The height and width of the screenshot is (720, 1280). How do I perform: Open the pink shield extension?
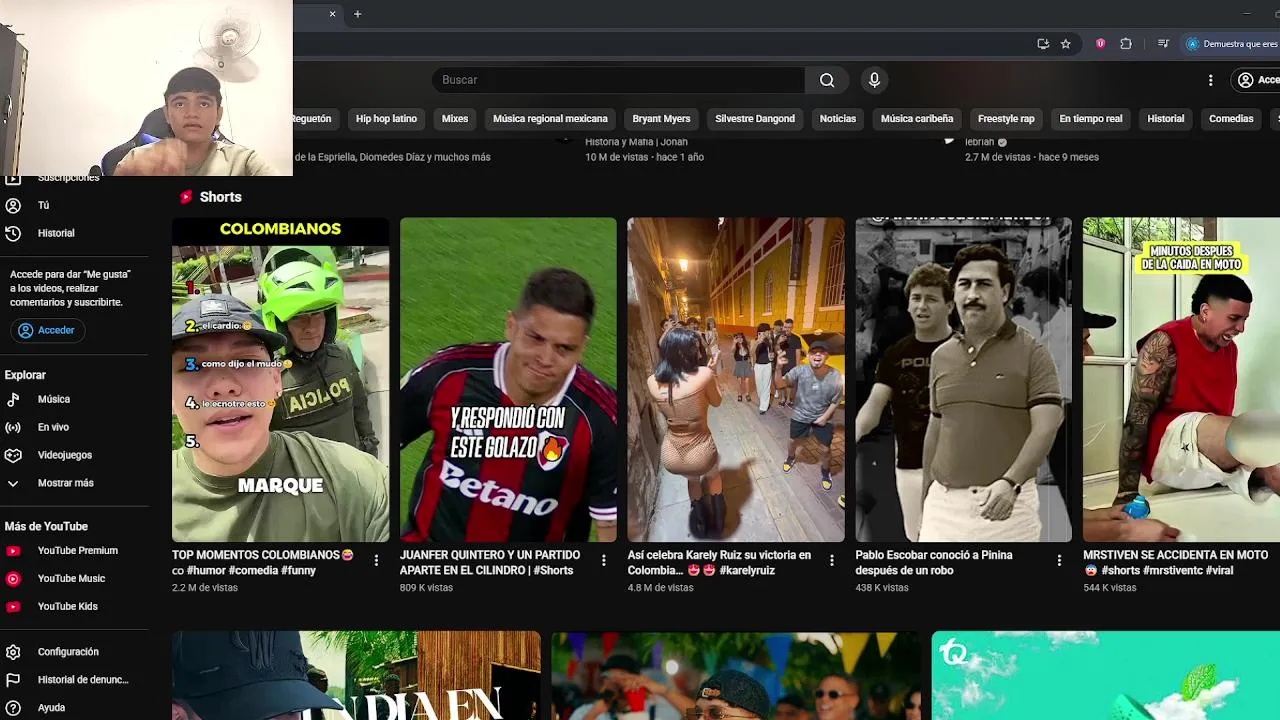click(1101, 44)
